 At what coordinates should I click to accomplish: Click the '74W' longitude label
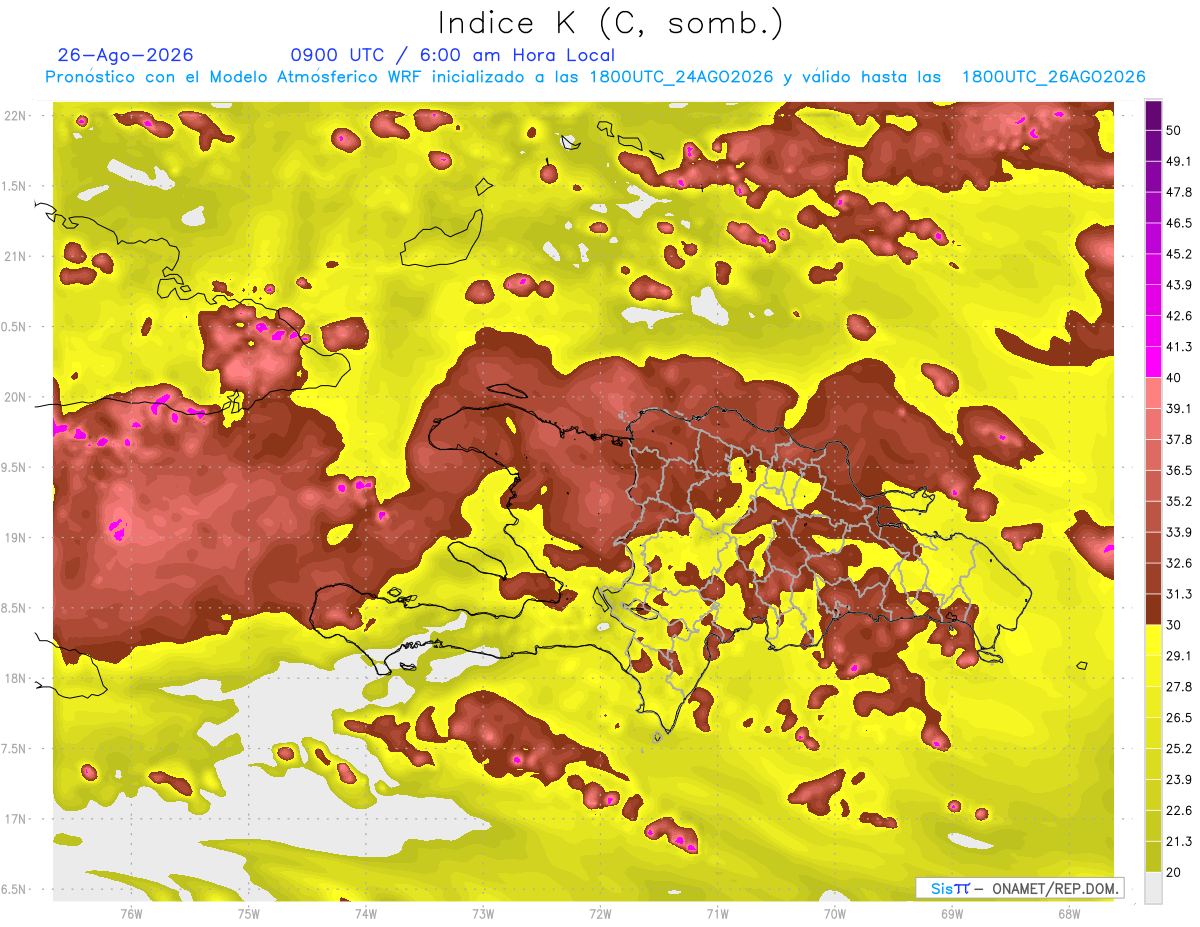366,914
